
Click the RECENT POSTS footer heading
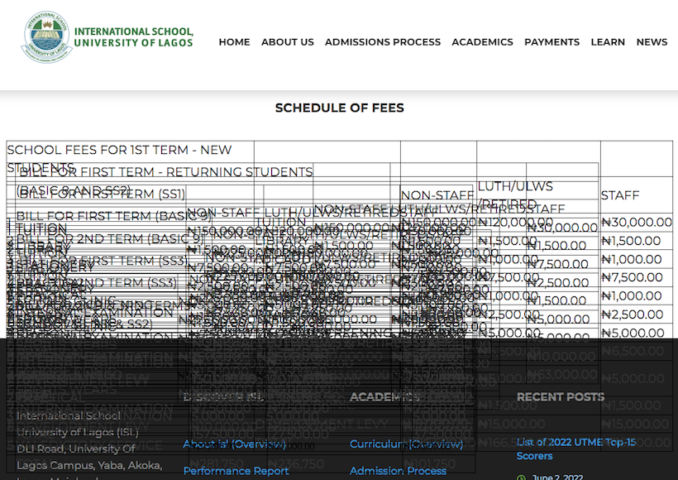pos(560,397)
